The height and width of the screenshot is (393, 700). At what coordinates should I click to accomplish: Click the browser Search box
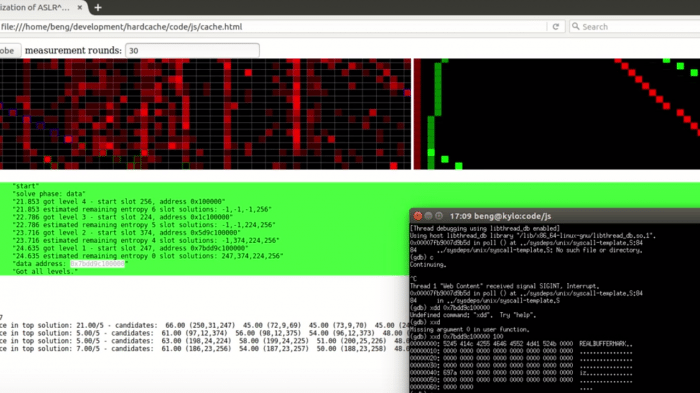pos(635,27)
